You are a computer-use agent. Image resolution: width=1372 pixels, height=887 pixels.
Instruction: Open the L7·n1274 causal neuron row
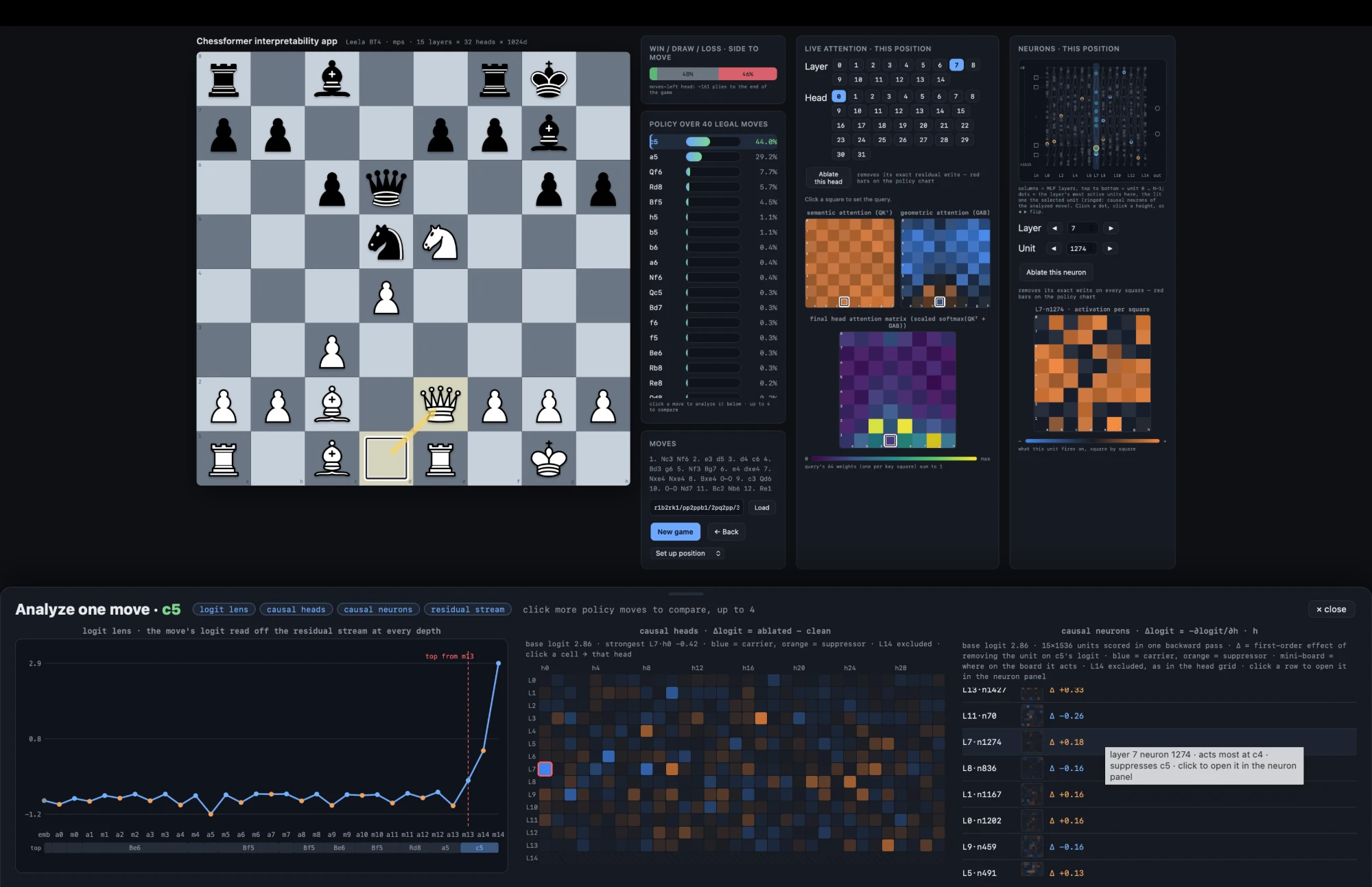point(1159,742)
